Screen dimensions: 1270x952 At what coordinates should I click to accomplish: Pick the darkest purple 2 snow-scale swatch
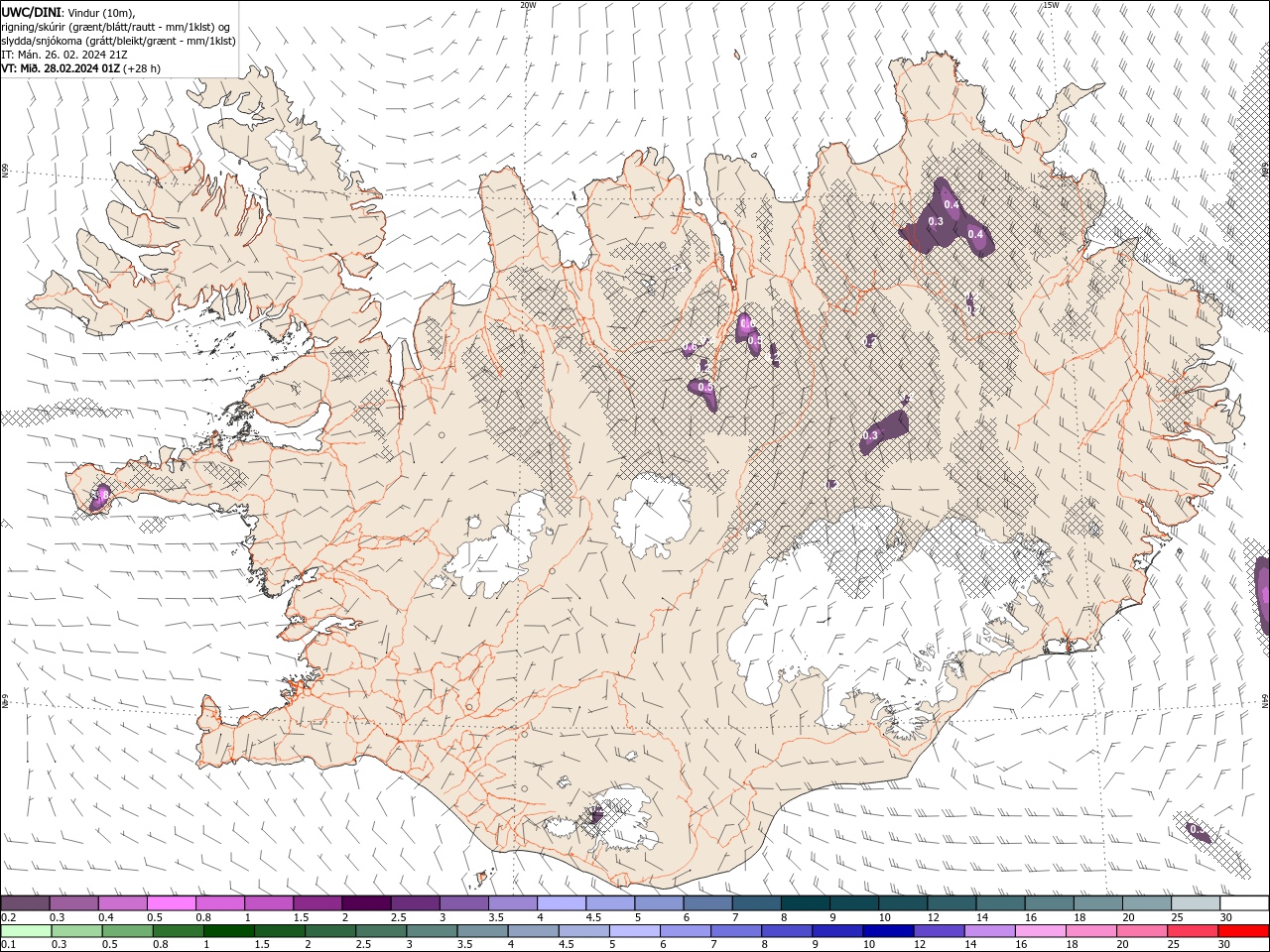click(366, 903)
